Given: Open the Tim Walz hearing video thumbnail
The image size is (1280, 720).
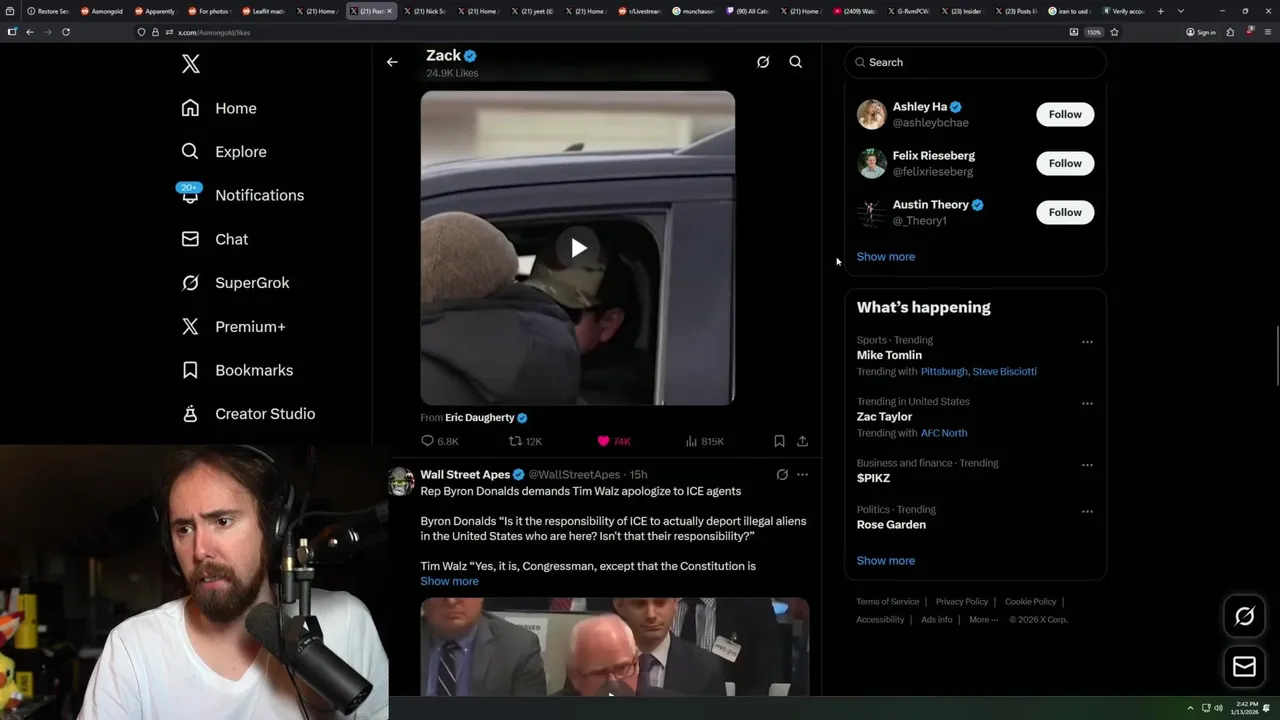Looking at the screenshot, I should 614,647.
